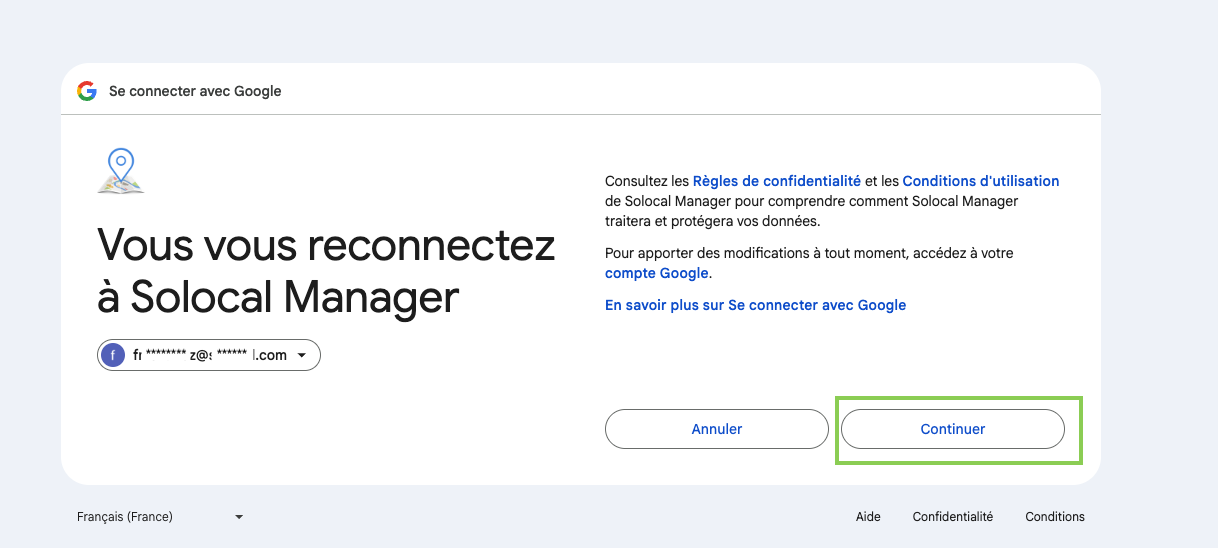The width and height of the screenshot is (1218, 548).
Task: Click the Solocal Manager map pin icon
Action: pos(121,171)
